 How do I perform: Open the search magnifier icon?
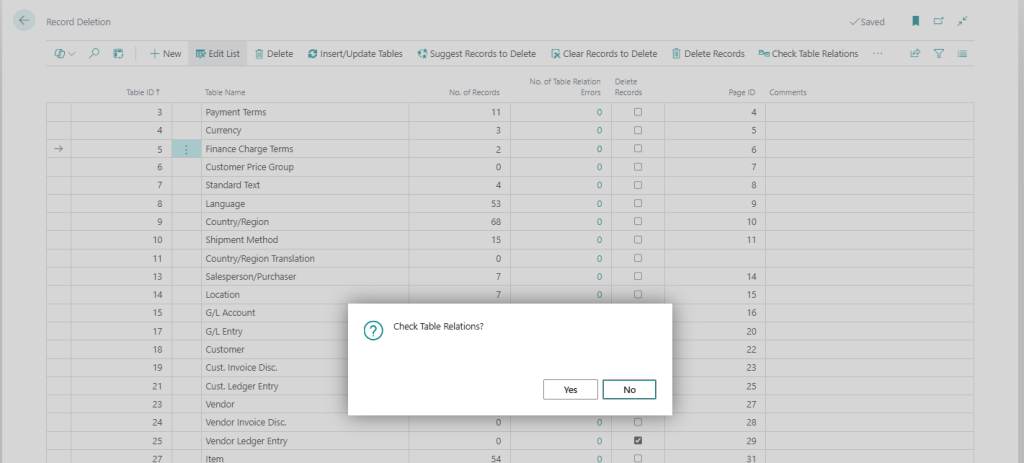tap(94, 54)
